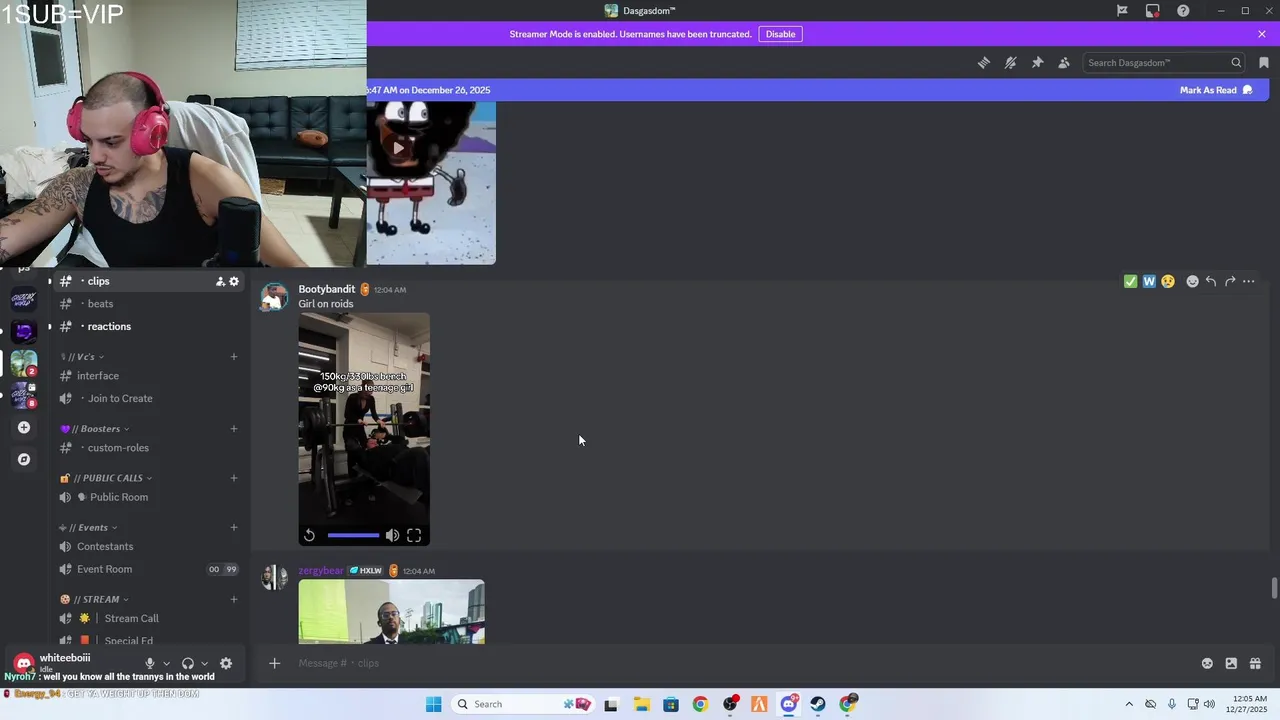Click Add a Server plus icon
Screen dimensions: 1280x720
[24, 427]
